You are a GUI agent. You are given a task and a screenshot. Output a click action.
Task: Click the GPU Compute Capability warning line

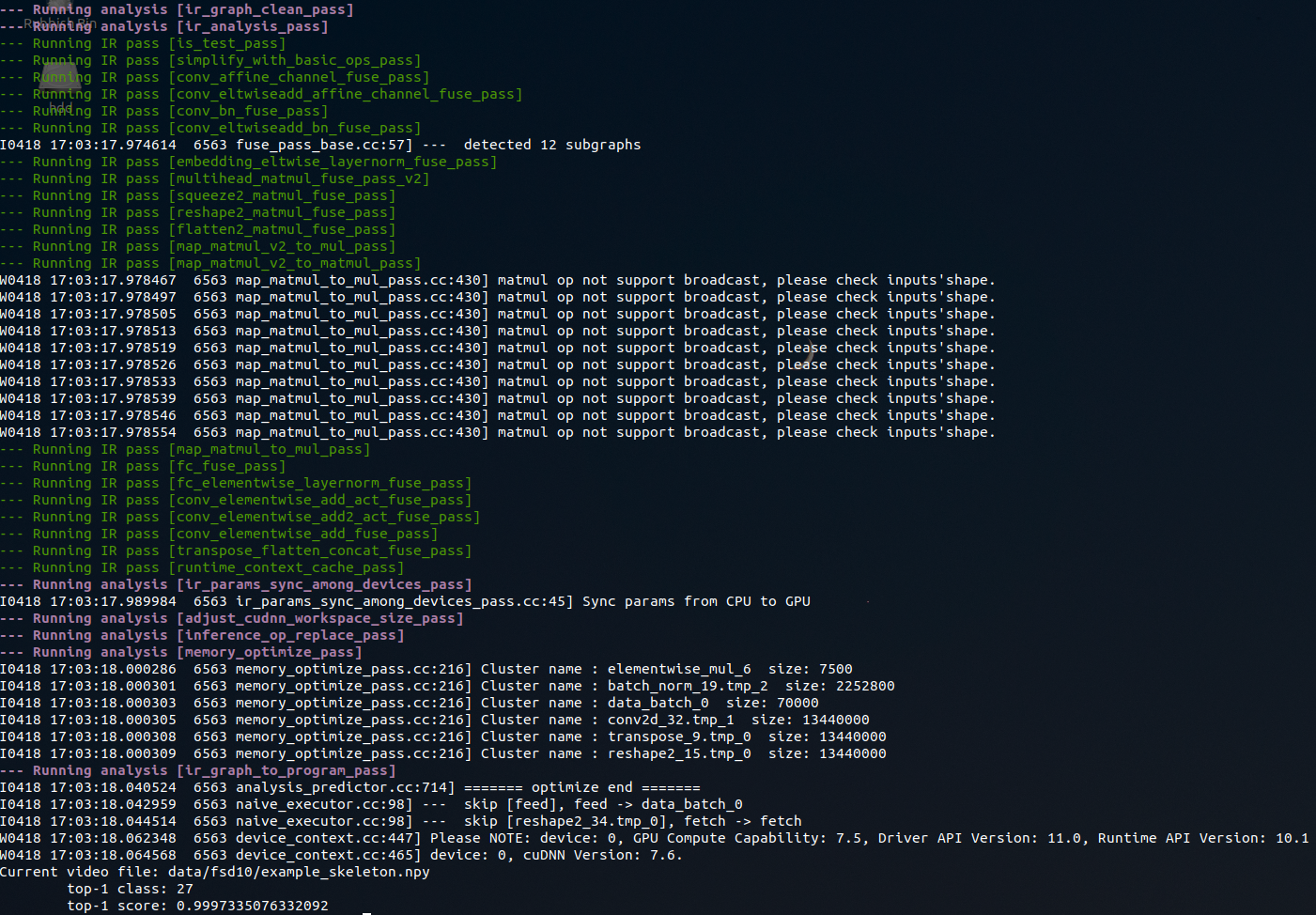(x=564, y=837)
